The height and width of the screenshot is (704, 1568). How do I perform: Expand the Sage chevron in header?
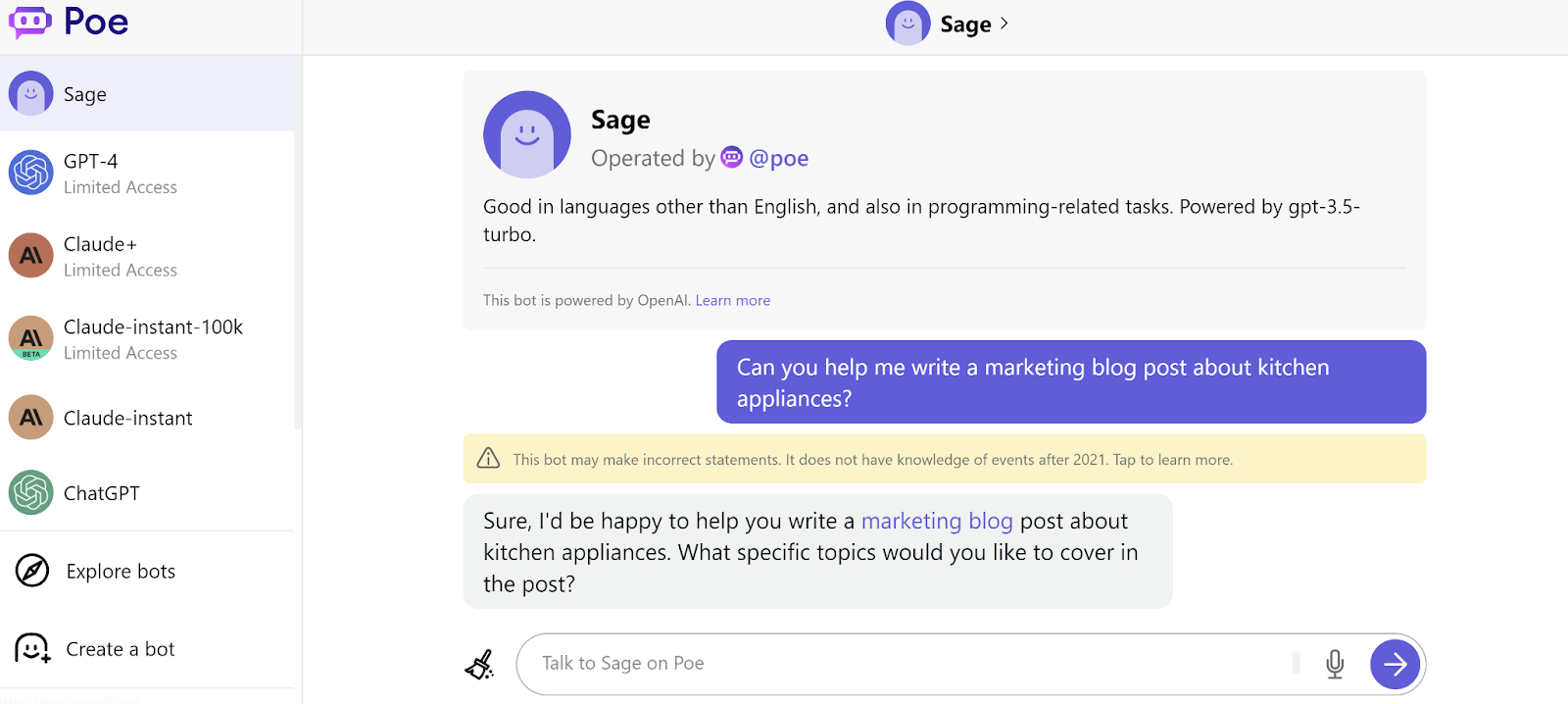tap(1004, 24)
